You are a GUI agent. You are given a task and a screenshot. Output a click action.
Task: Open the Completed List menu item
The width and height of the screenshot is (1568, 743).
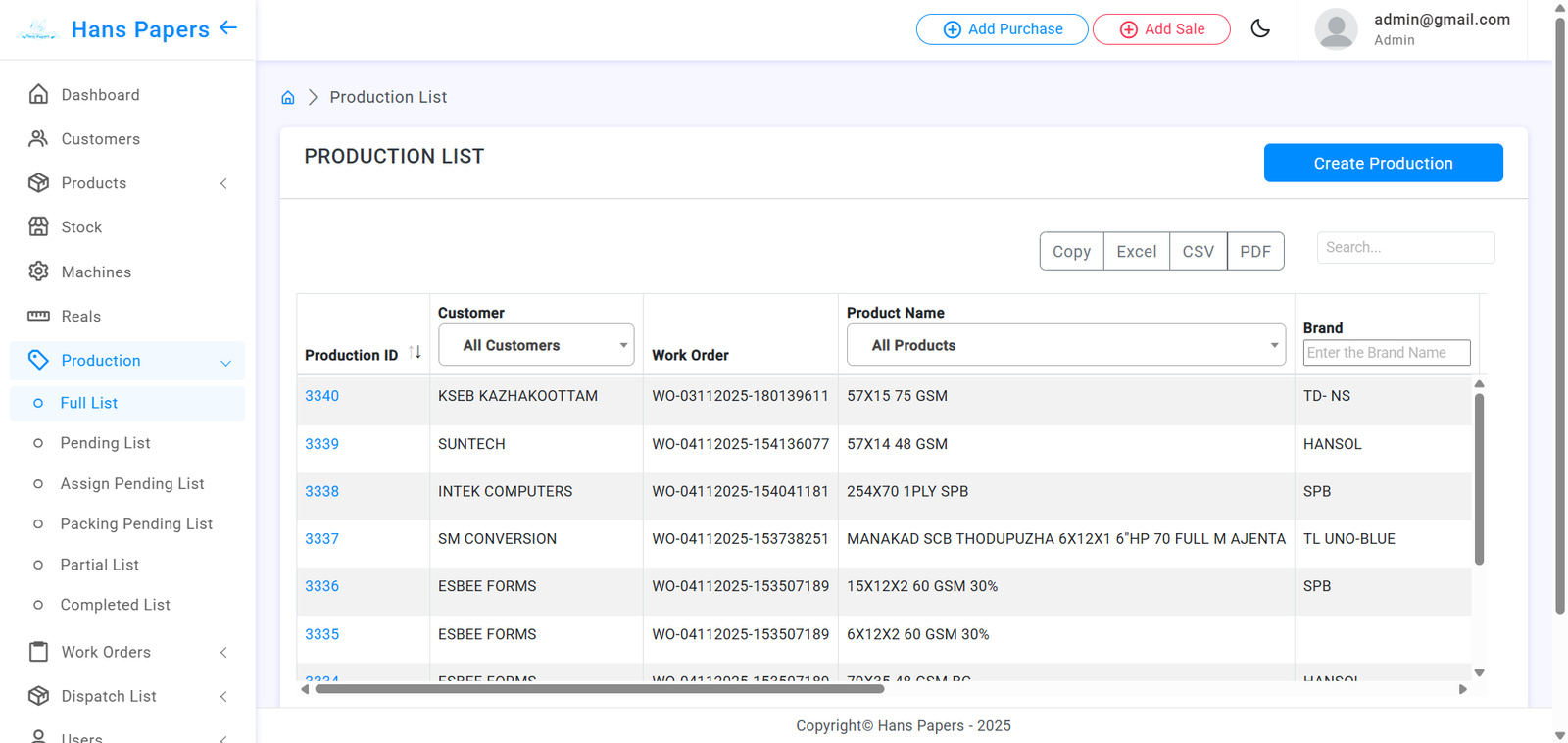[115, 605]
